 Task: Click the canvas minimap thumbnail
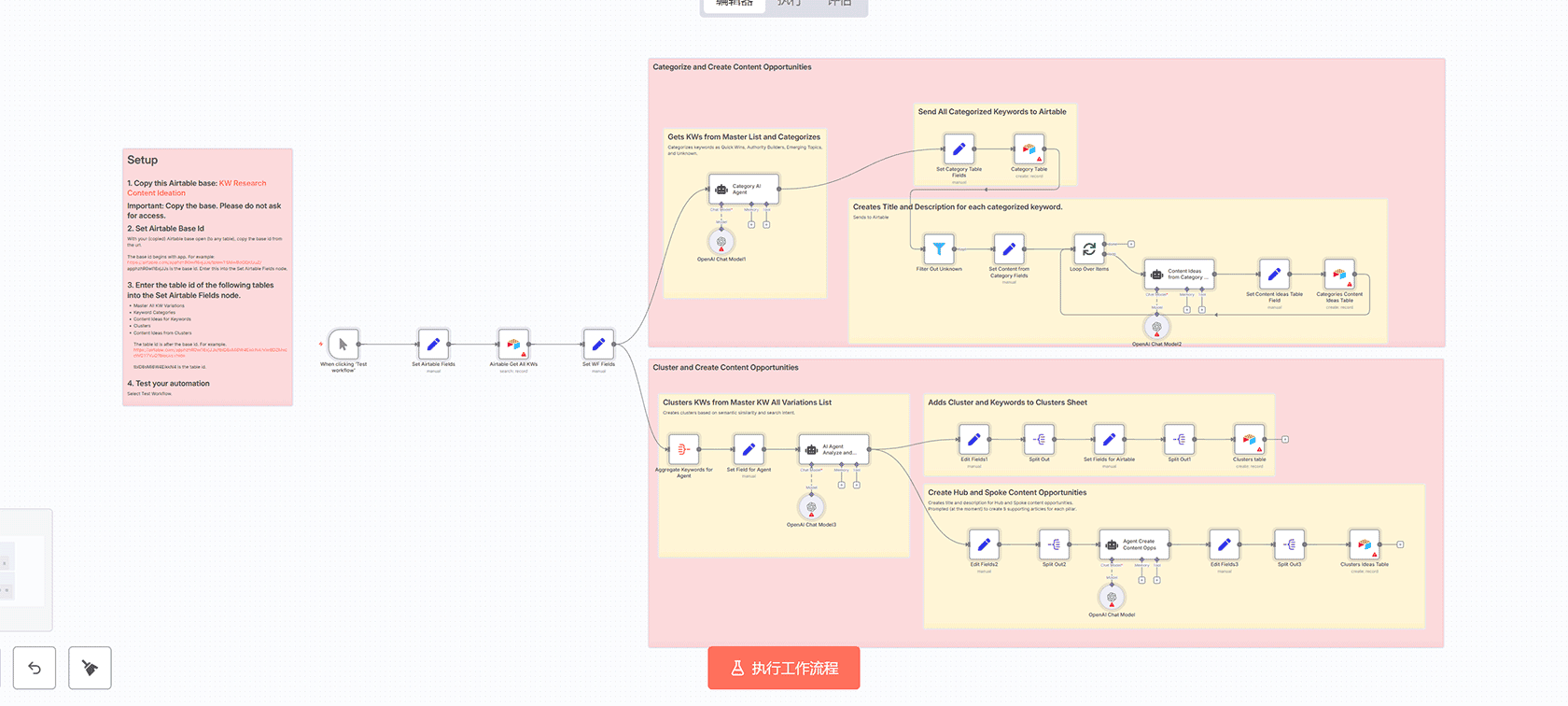pyautogui.click(x=23, y=570)
